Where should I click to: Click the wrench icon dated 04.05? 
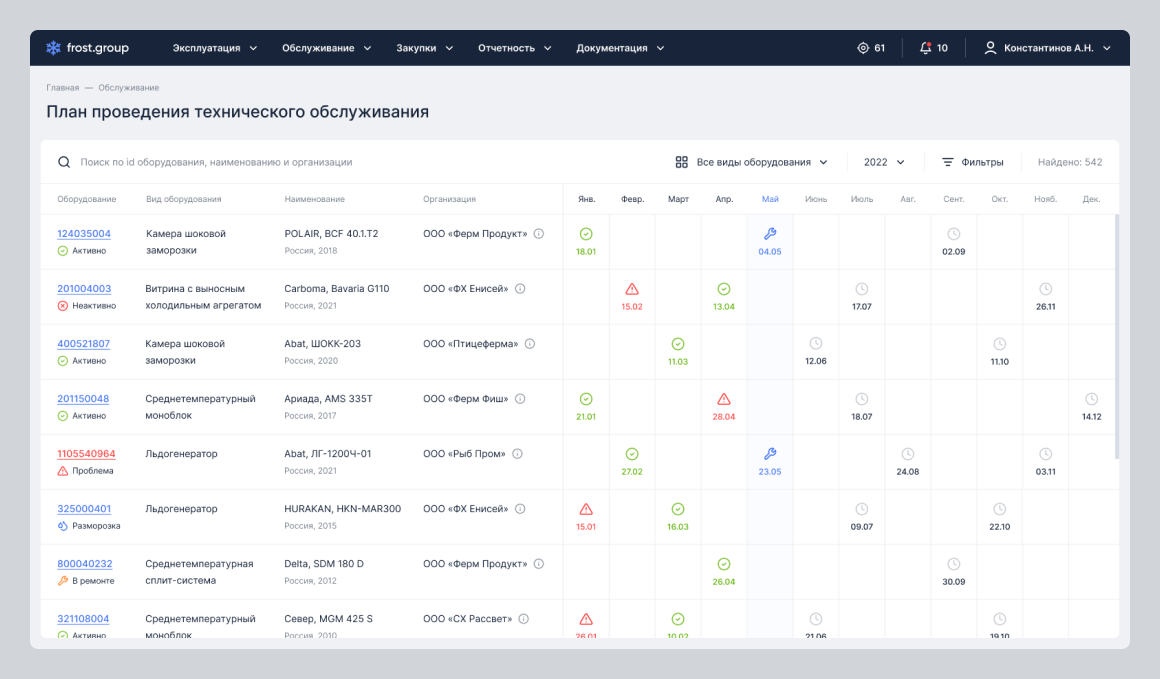[x=770, y=234]
